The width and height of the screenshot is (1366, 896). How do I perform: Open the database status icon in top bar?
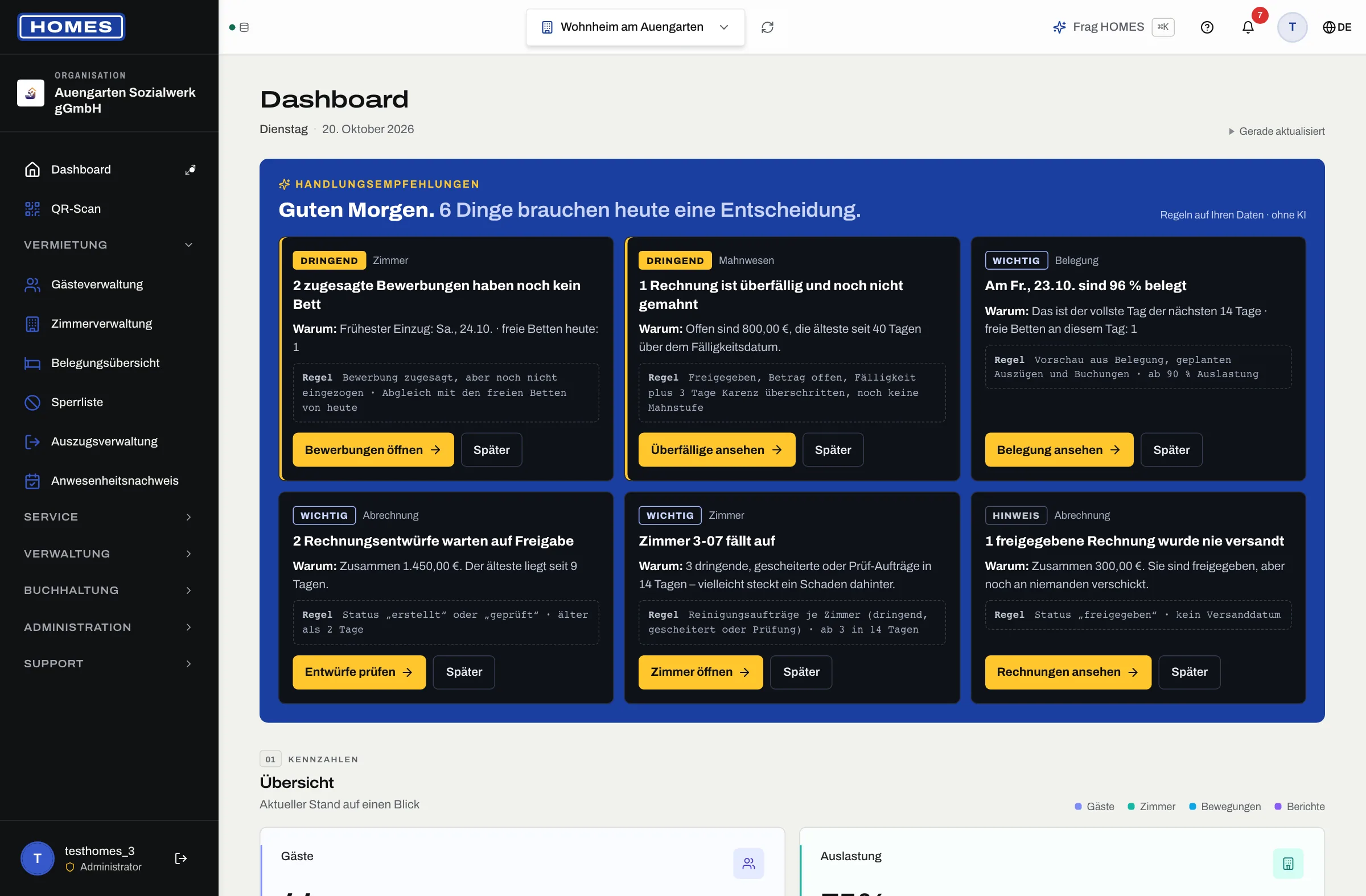(x=244, y=27)
